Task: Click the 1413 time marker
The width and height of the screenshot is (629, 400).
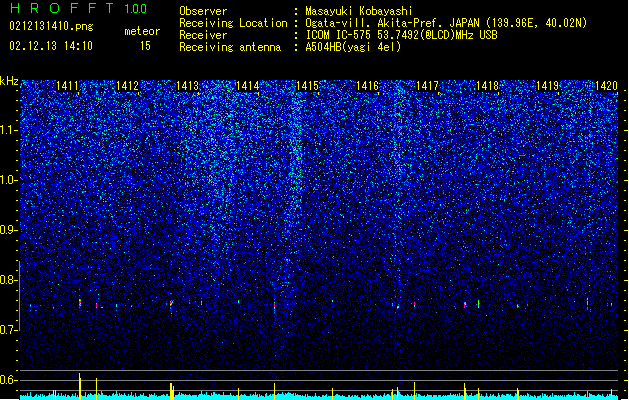Action: click(x=187, y=86)
